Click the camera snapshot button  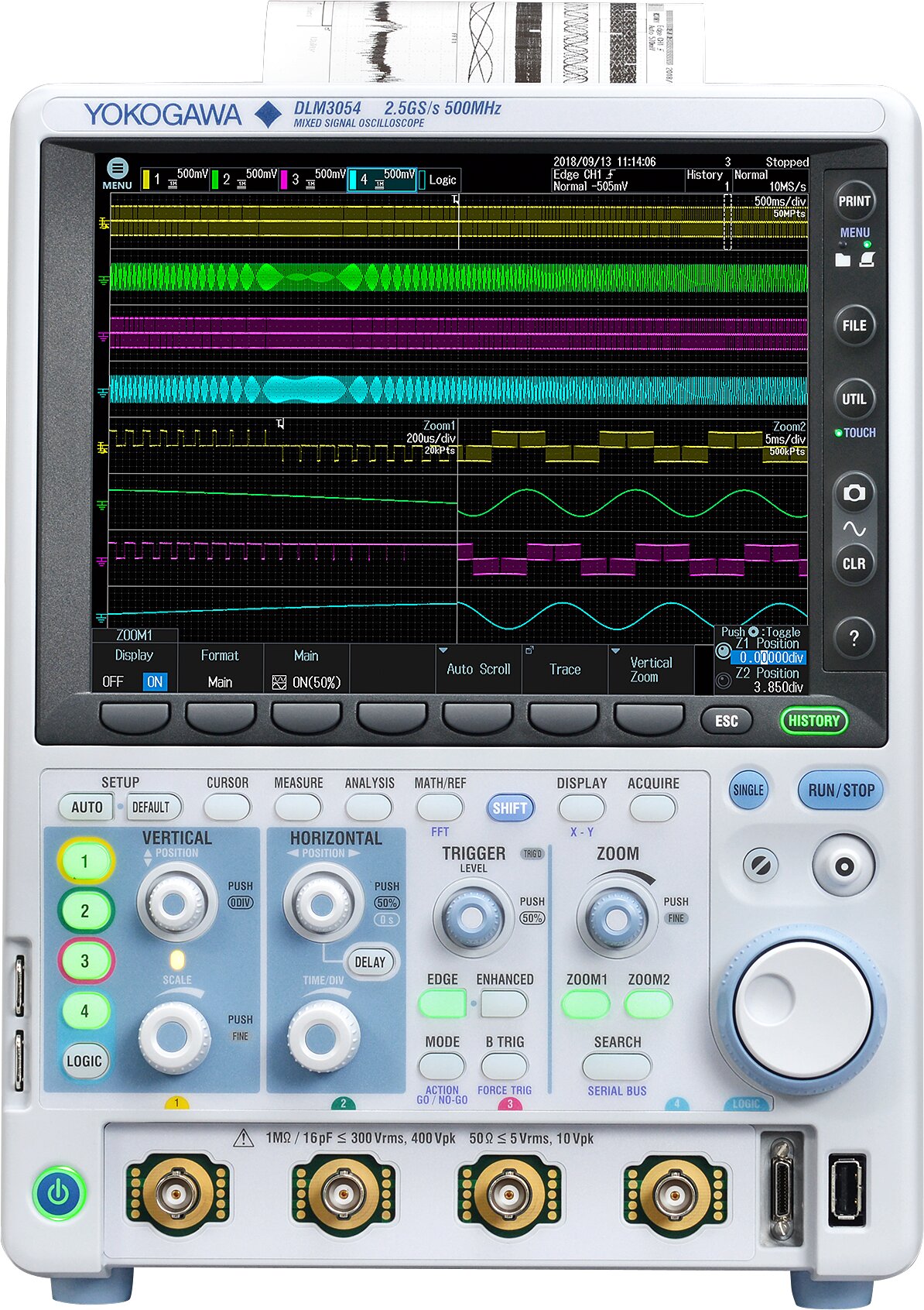pyautogui.click(x=854, y=492)
